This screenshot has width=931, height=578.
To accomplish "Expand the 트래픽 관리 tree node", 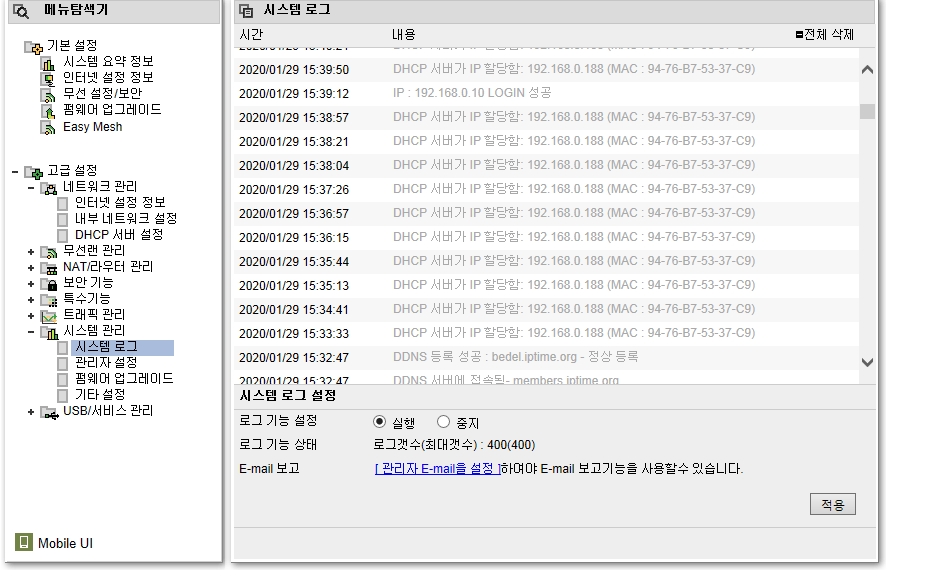I will 31,317.
